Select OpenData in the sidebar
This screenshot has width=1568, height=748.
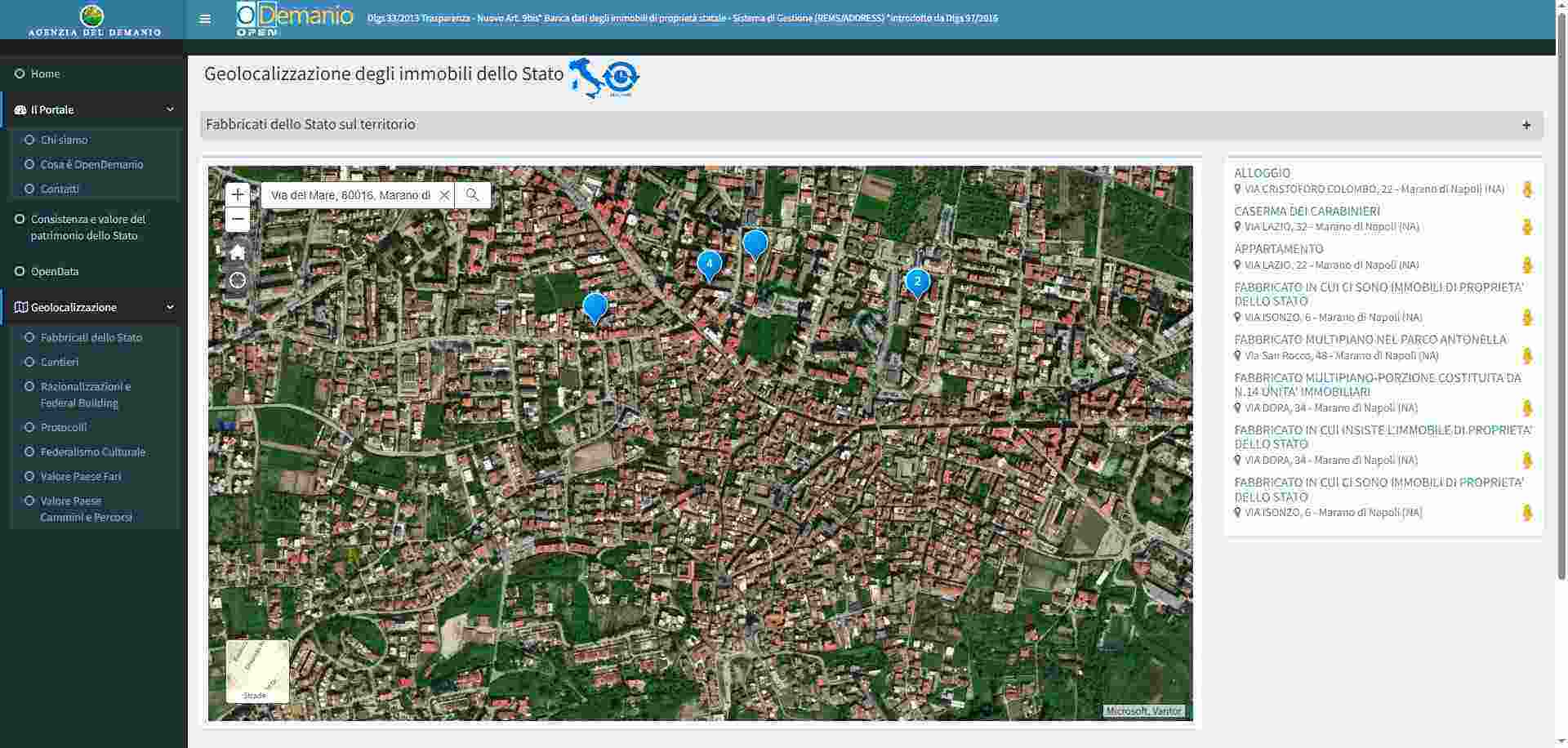[x=55, y=271]
